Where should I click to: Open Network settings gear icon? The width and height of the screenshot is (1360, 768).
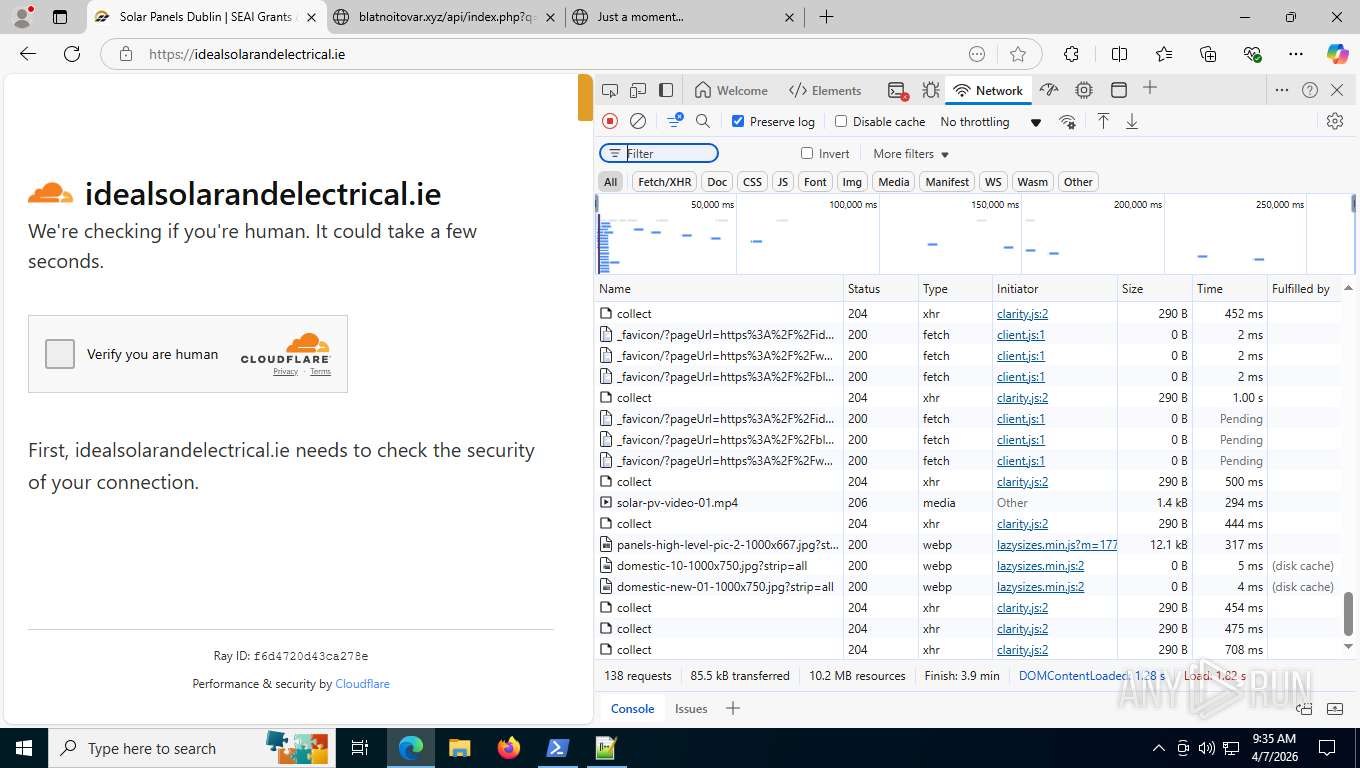pyautogui.click(x=1335, y=121)
